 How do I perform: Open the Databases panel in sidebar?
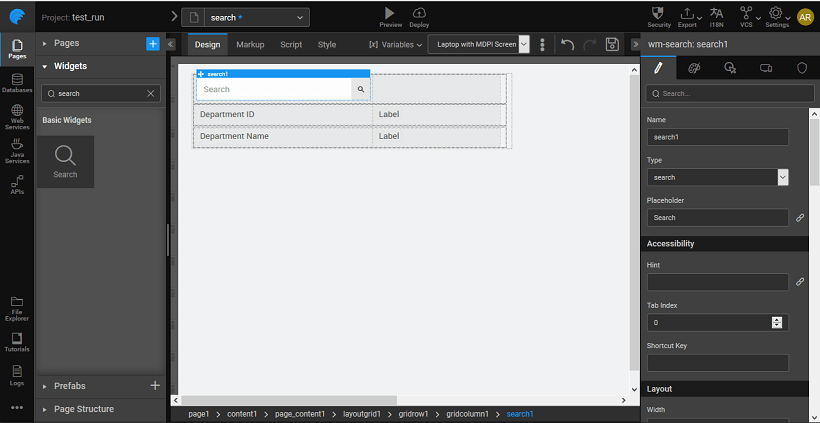click(17, 83)
